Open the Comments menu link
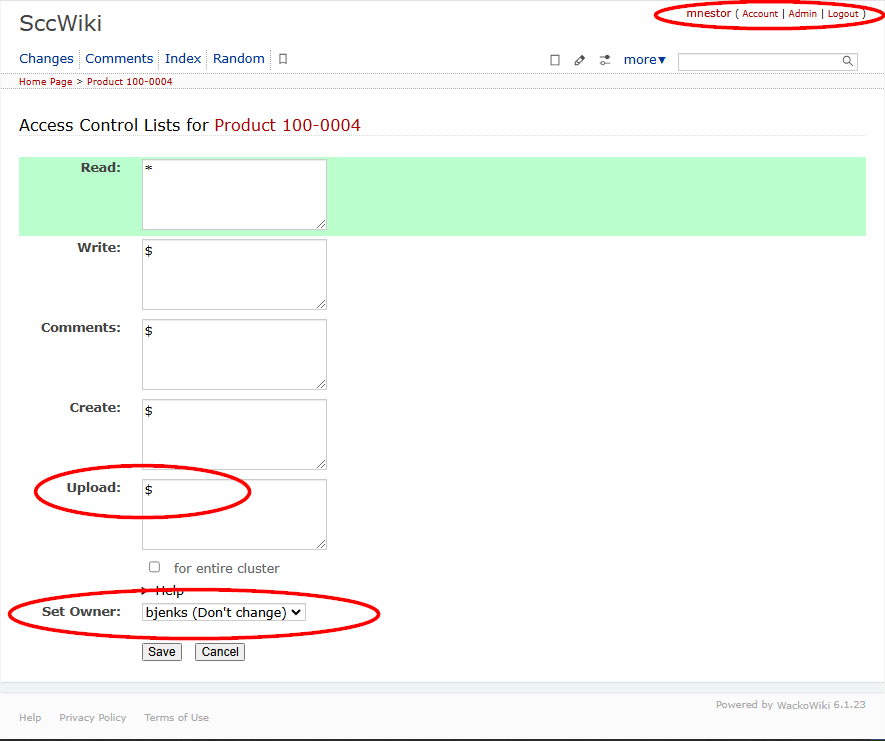This screenshot has height=741, width=885. coord(119,59)
